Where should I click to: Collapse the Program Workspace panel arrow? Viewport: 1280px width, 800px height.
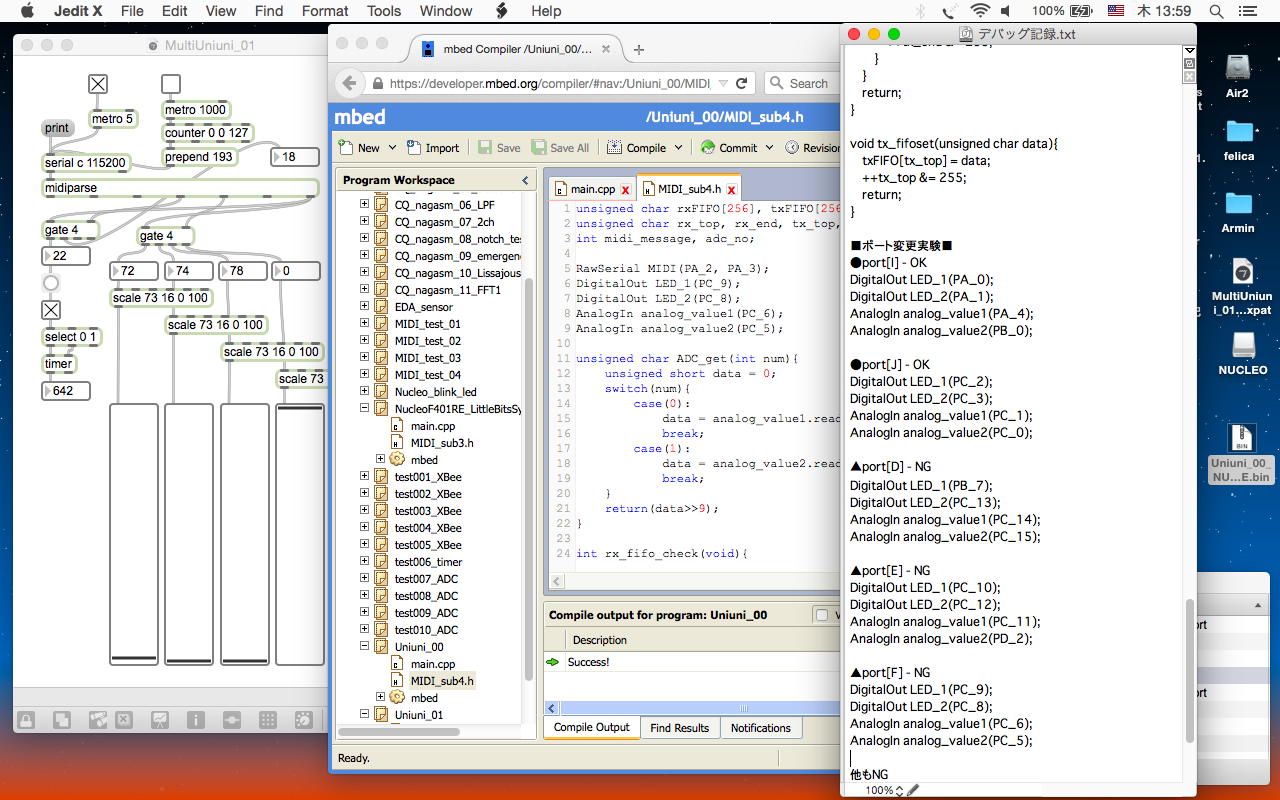525,180
